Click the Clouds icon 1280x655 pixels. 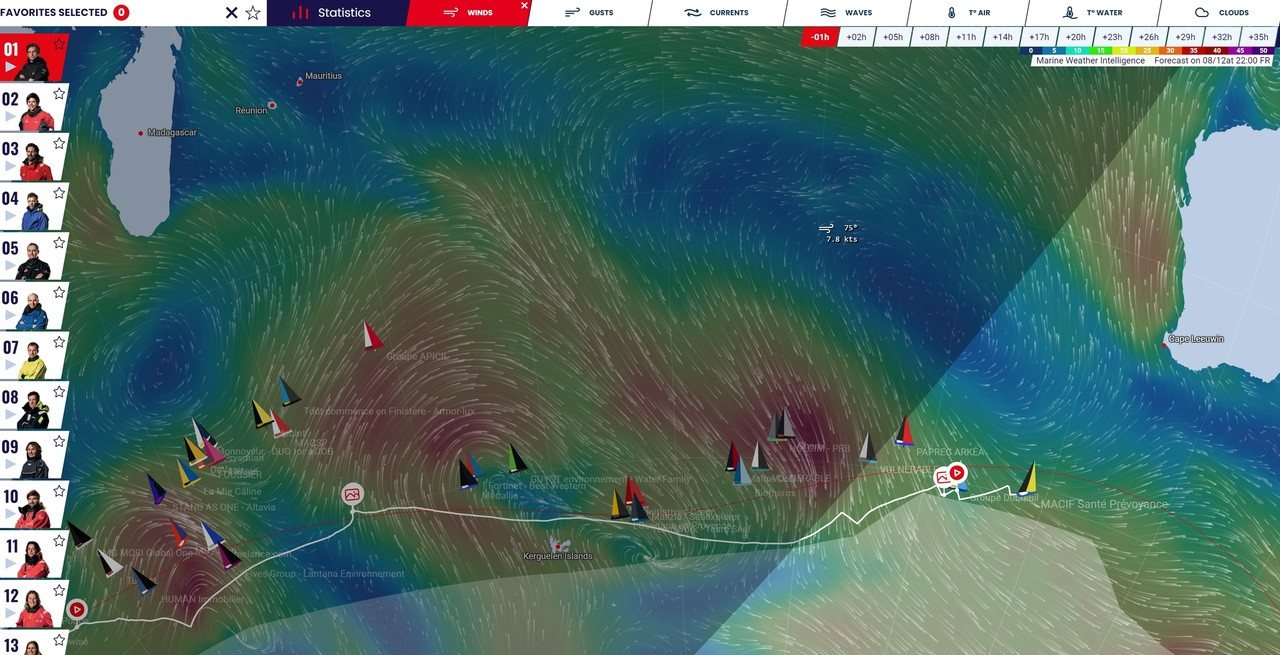coord(1202,13)
